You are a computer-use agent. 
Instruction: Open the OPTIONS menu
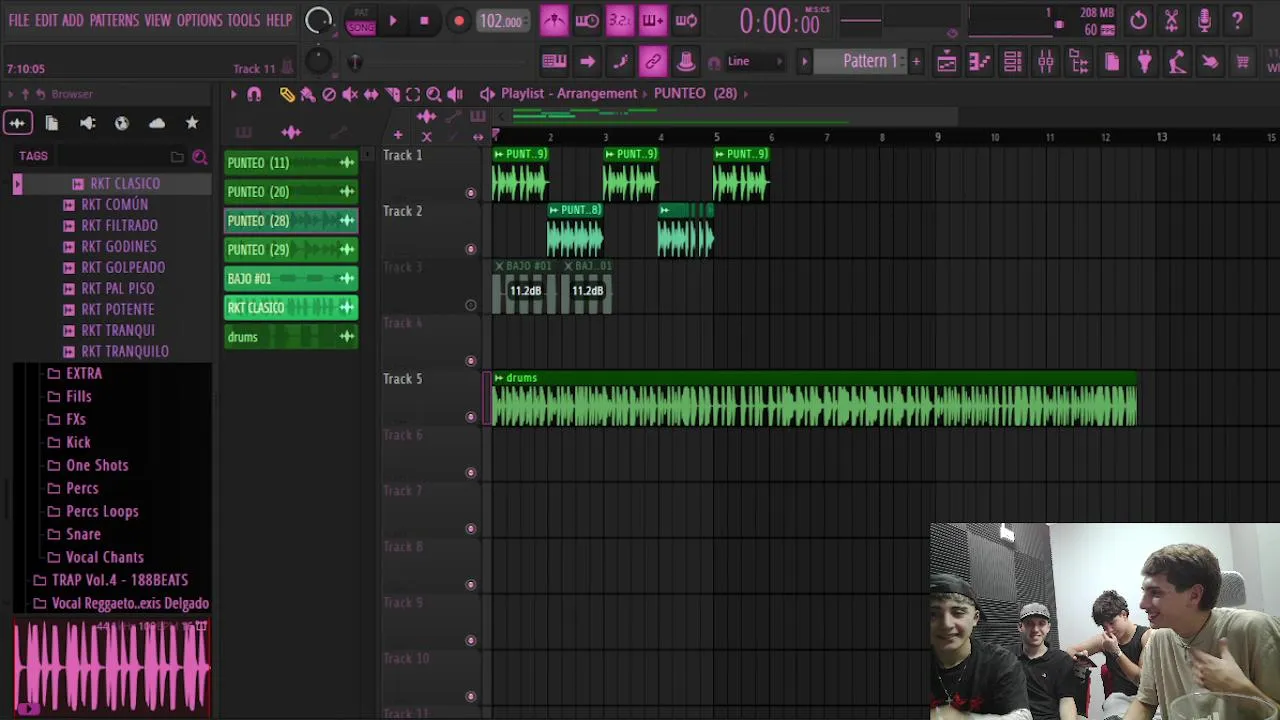[200, 20]
